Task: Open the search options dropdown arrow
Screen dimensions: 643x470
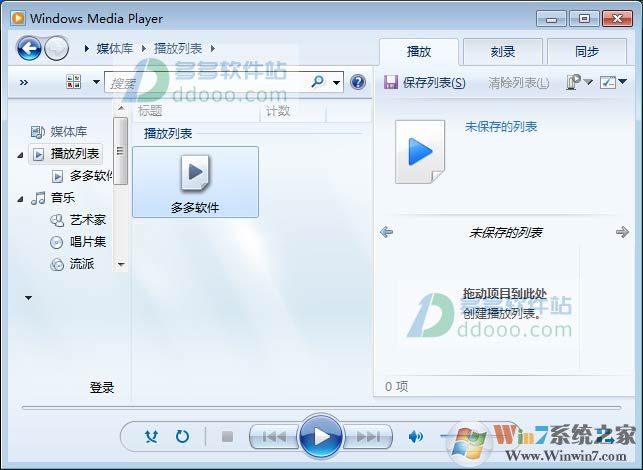Action: coord(336,82)
